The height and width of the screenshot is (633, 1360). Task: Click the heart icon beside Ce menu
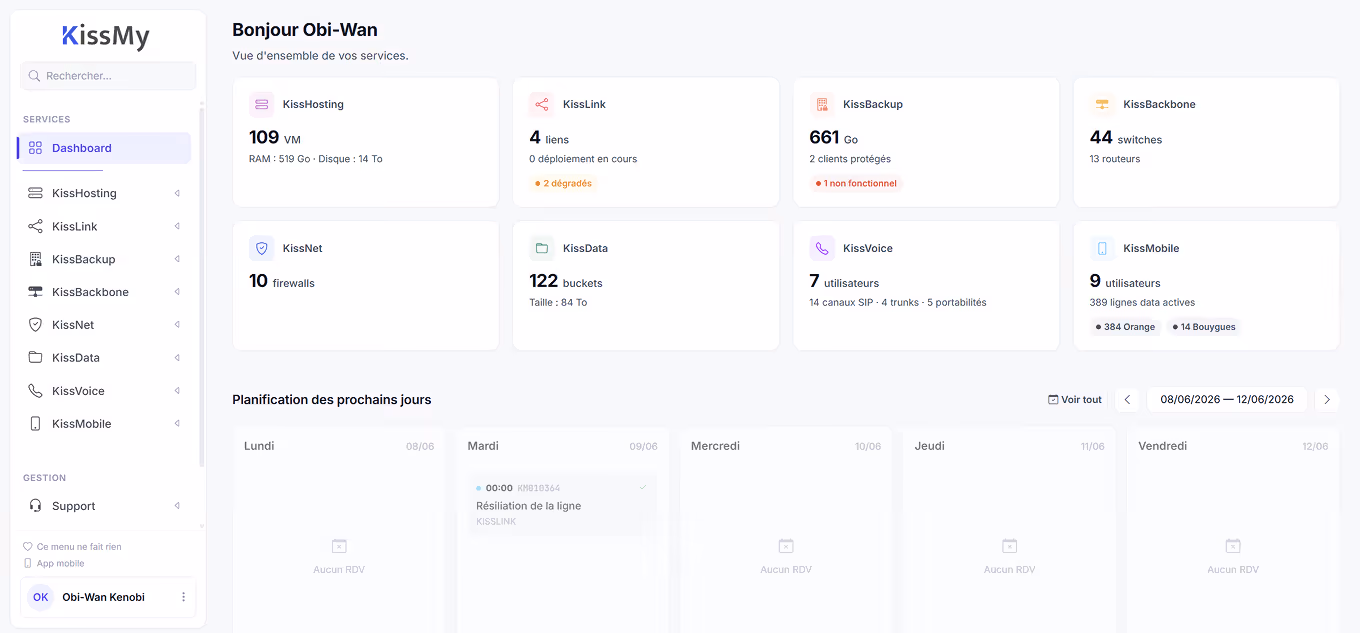(x=28, y=547)
